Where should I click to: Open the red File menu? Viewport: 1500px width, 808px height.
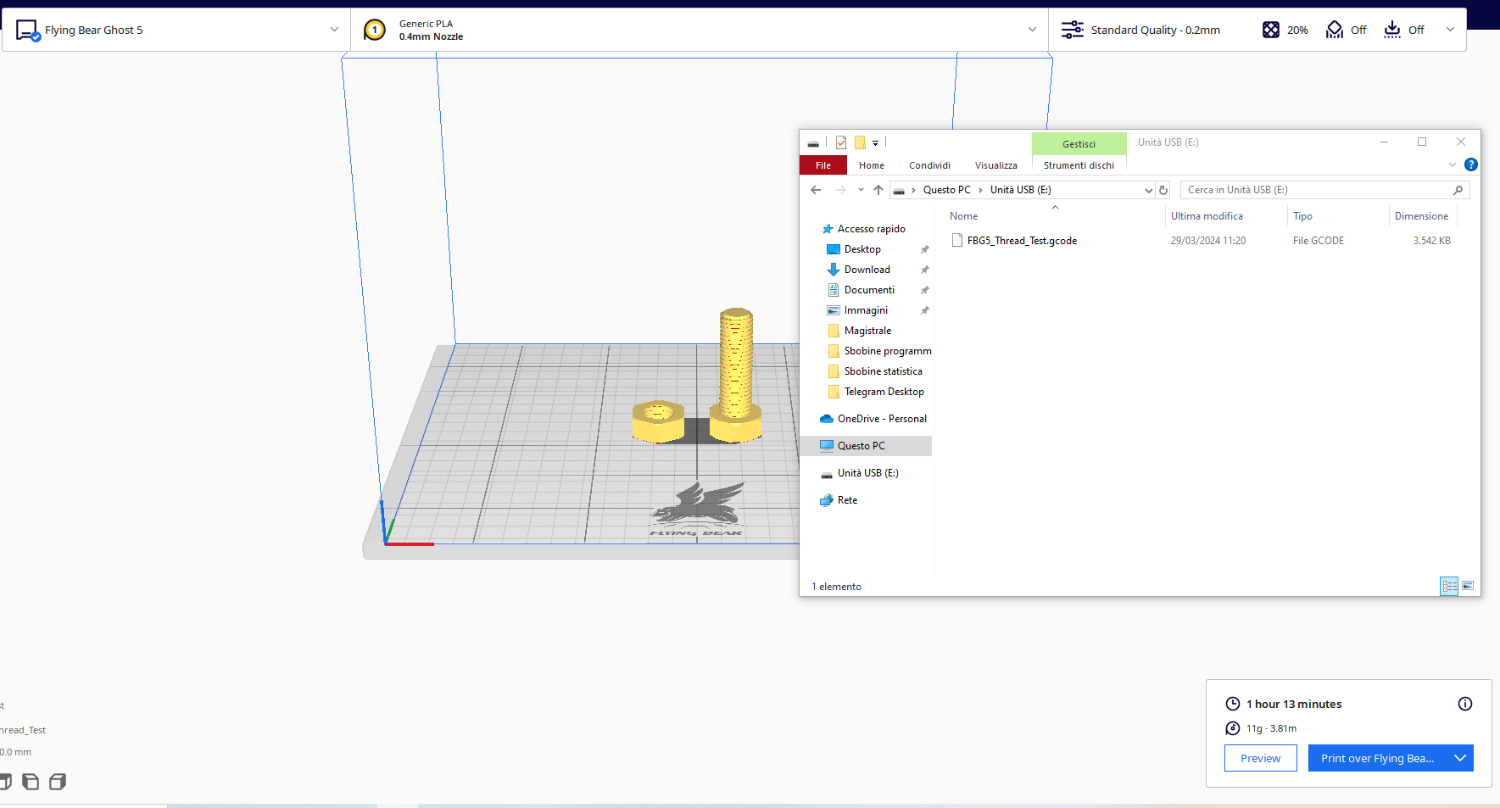click(823, 165)
